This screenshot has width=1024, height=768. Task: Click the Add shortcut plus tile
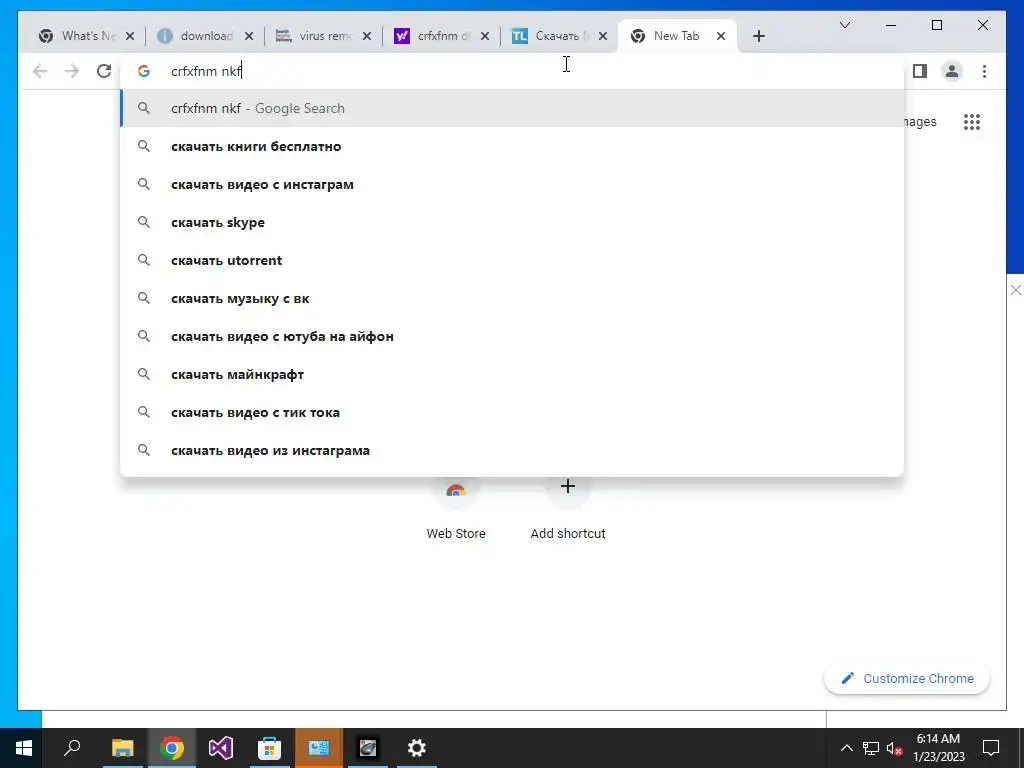568,509
